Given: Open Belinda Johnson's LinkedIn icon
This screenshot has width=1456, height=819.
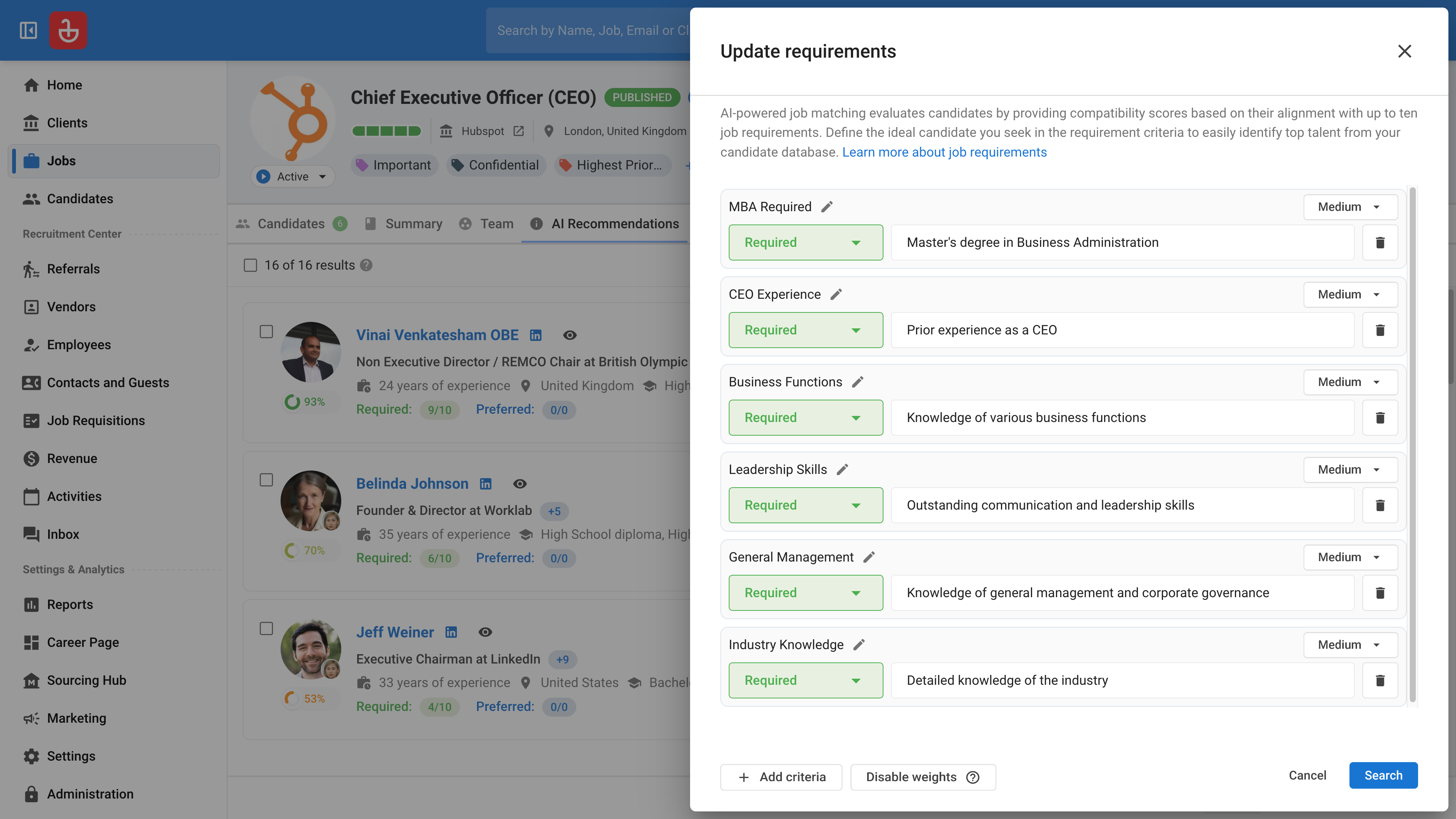Looking at the screenshot, I should click(x=485, y=484).
